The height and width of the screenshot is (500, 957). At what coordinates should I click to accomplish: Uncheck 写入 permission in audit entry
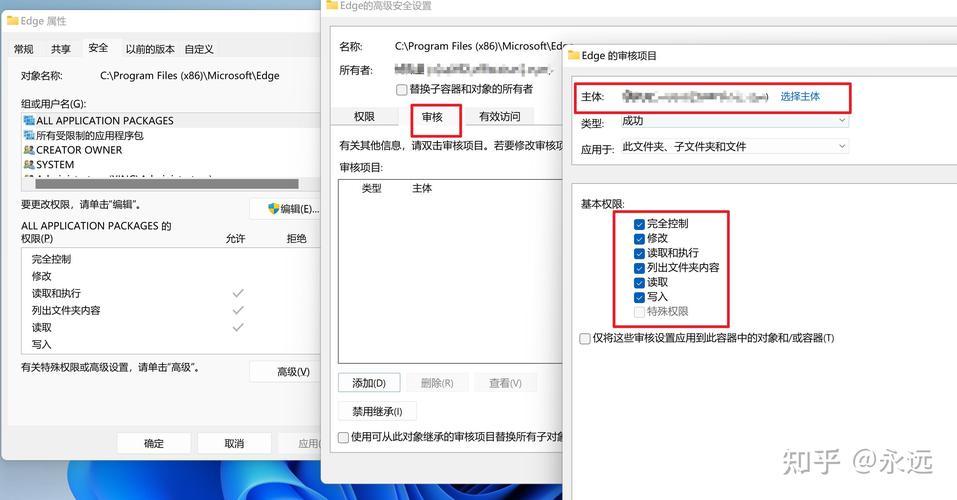pyautogui.click(x=639, y=297)
